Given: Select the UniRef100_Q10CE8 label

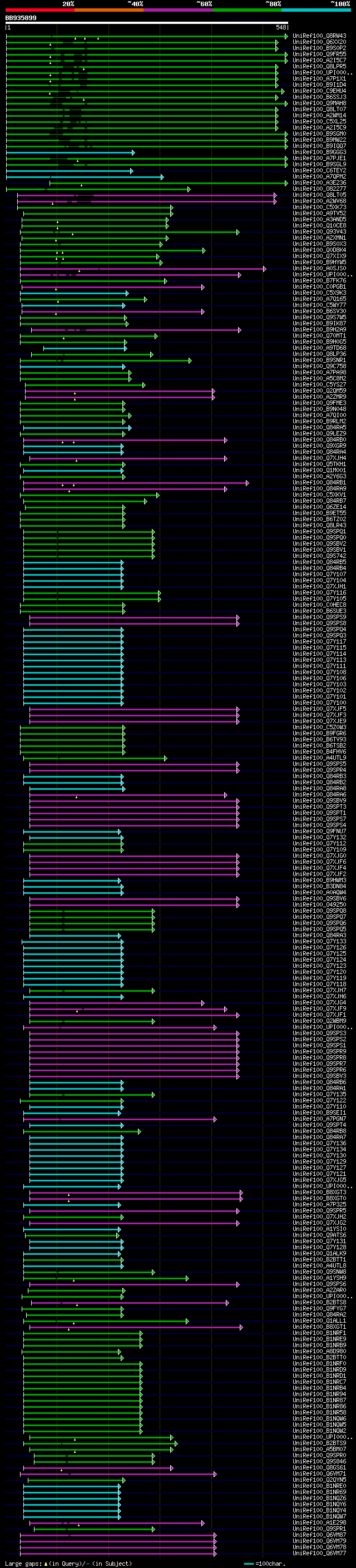Looking at the screenshot, I should pos(319,225).
